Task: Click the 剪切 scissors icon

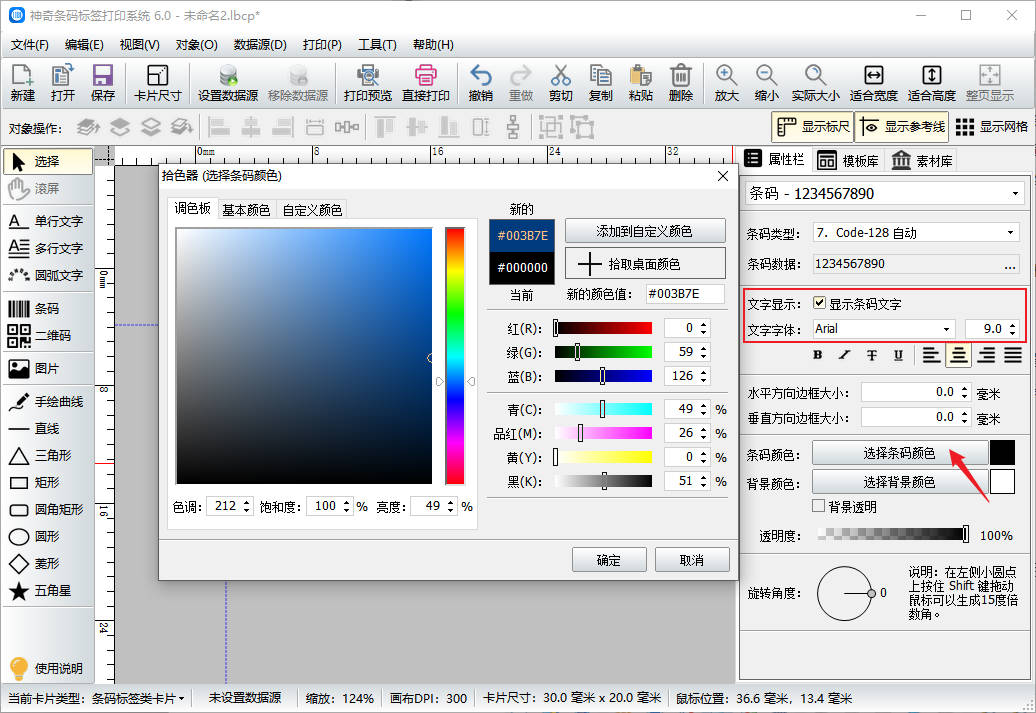Action: pos(560,83)
